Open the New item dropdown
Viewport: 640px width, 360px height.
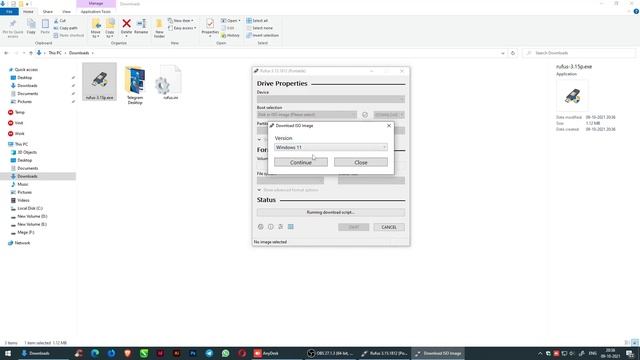click(x=181, y=21)
